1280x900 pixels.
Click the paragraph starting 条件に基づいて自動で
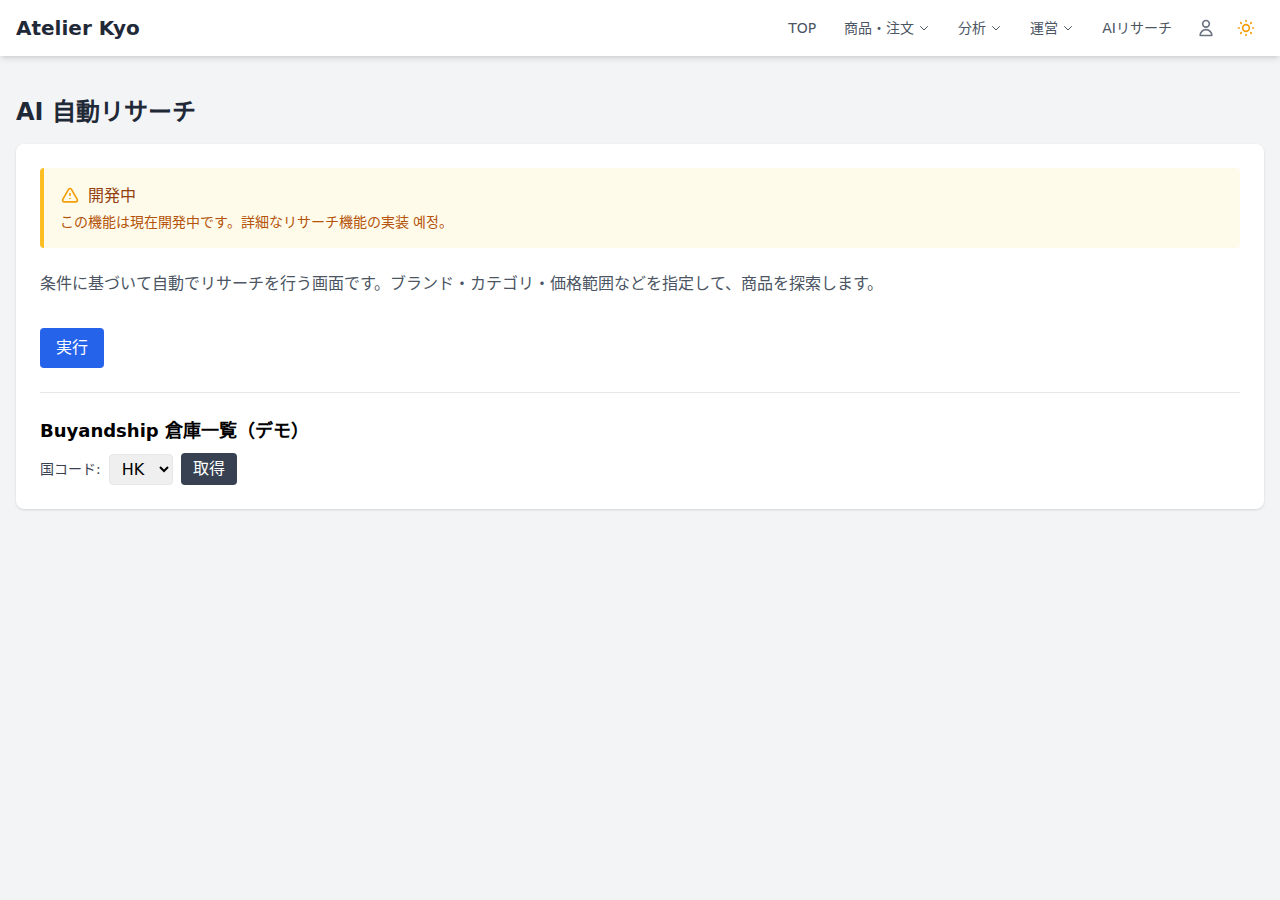tap(459, 283)
